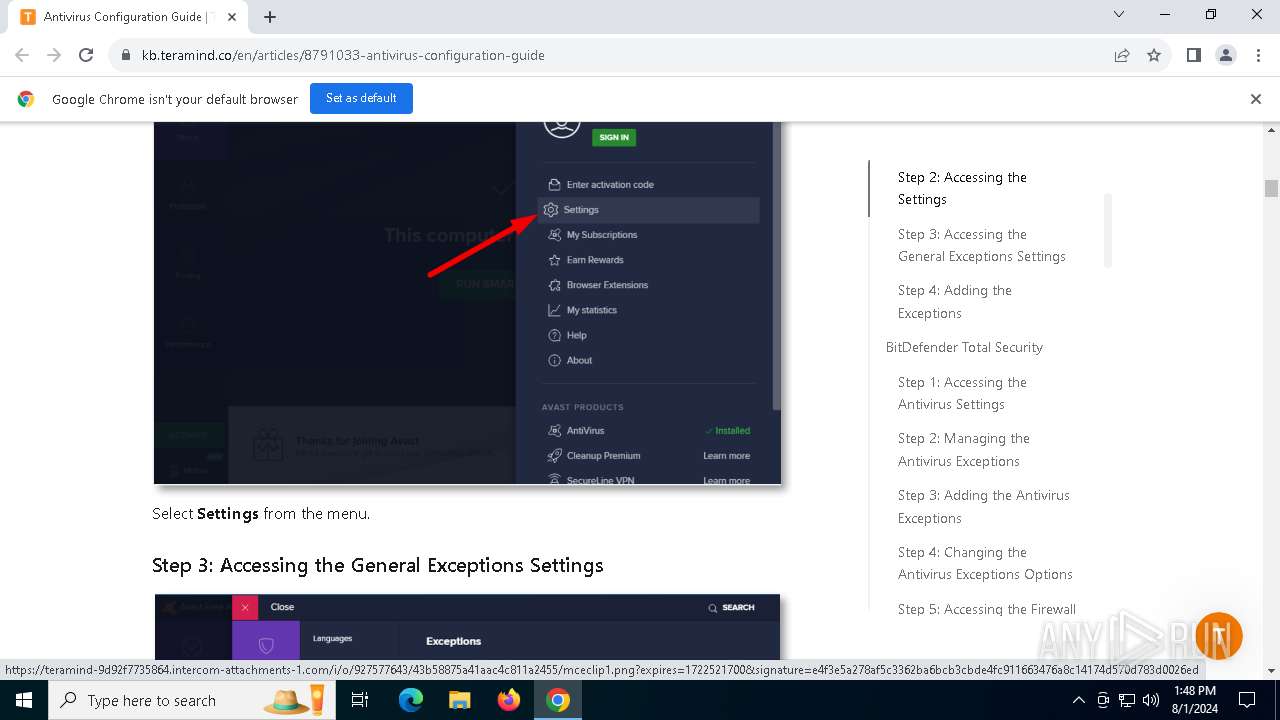Jump to Step 1: Accessing the Antivirus Settings
1280x720 pixels.
click(x=962, y=393)
